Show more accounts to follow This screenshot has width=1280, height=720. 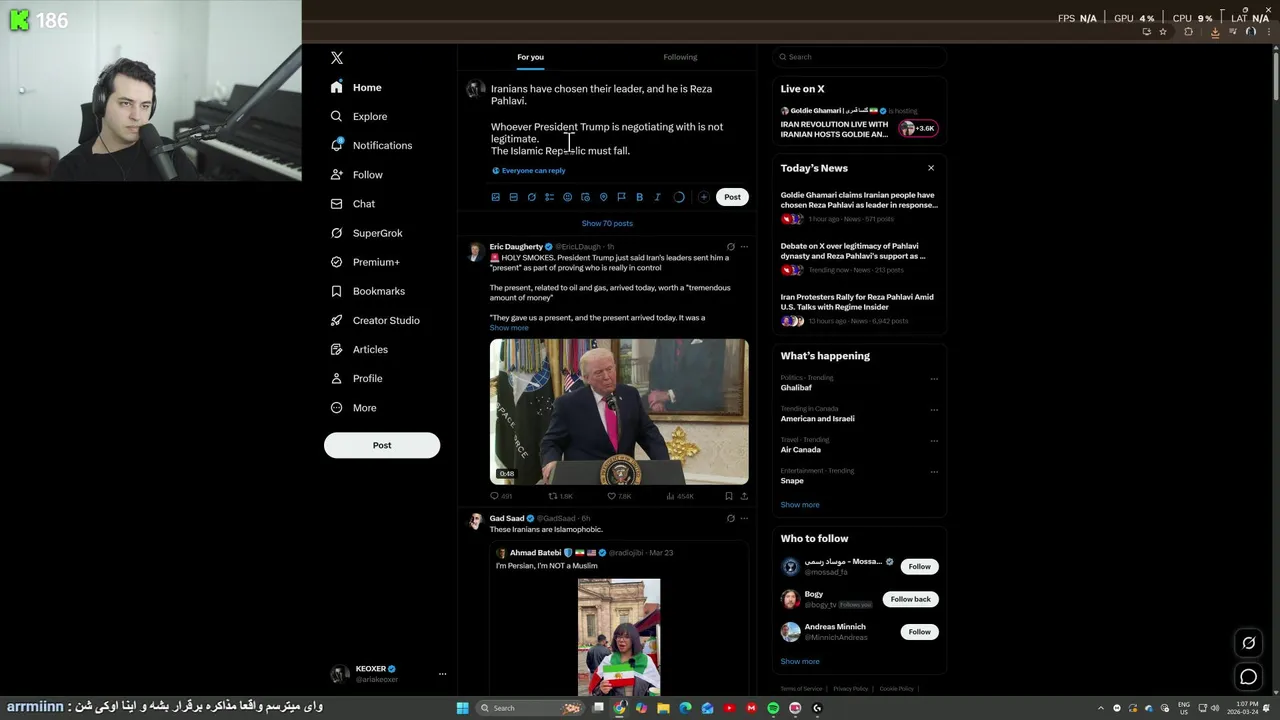pos(800,661)
